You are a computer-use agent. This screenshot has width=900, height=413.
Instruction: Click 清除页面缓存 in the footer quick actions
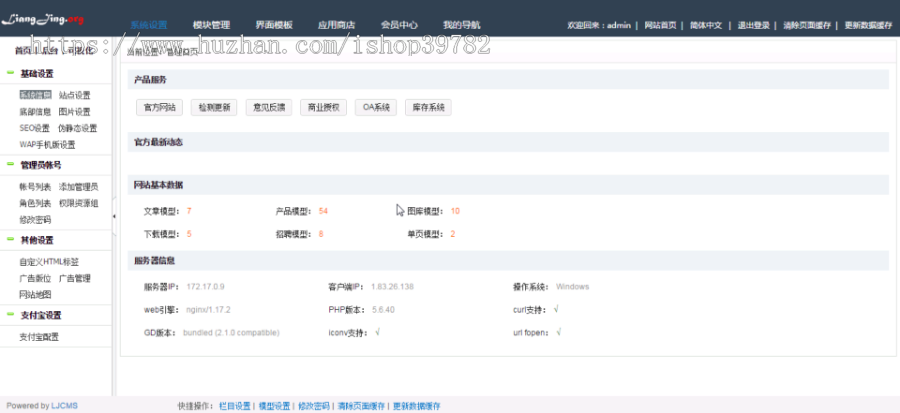pos(362,406)
